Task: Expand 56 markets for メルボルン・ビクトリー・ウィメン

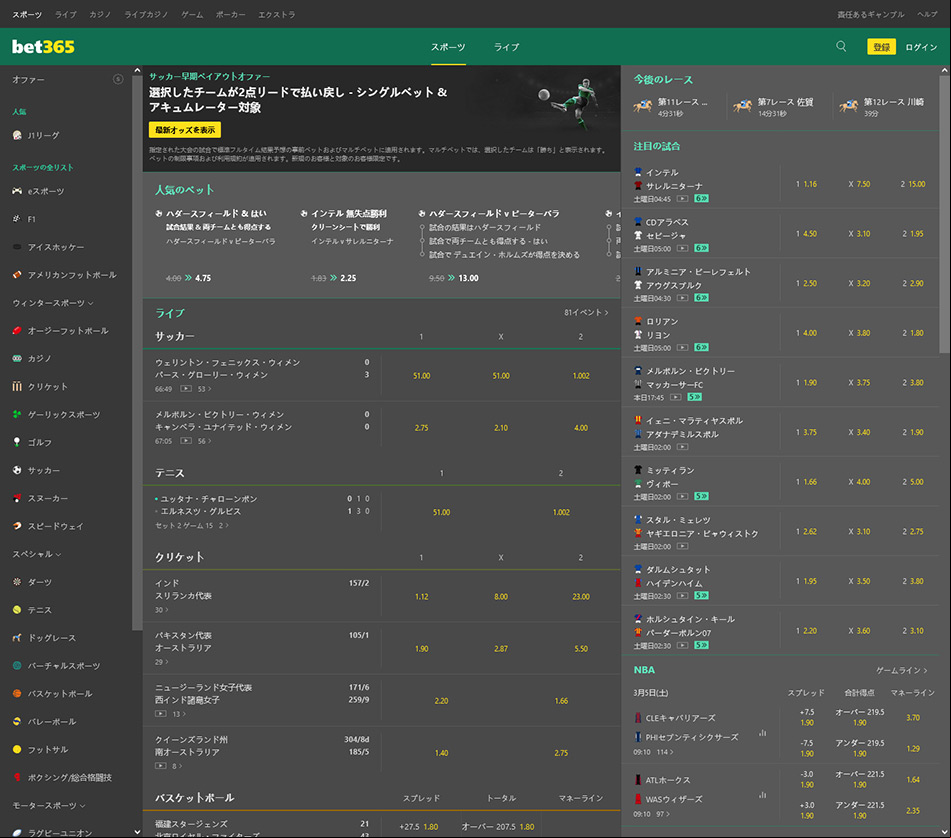Action: [x=204, y=441]
